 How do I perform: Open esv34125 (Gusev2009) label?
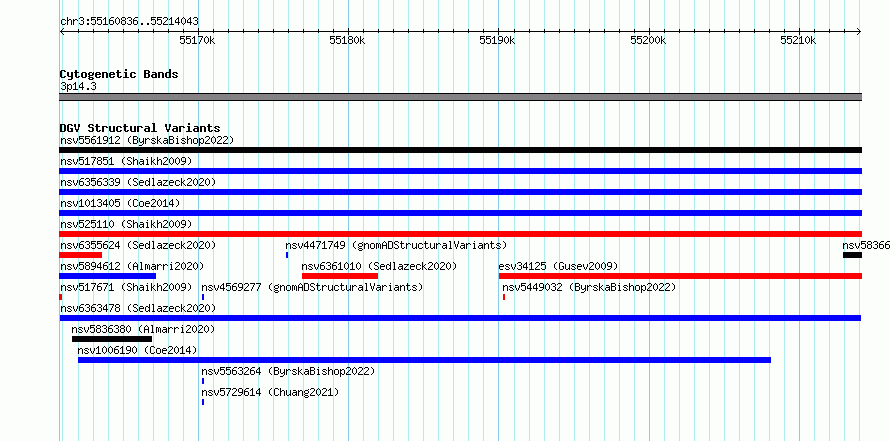pos(559,266)
